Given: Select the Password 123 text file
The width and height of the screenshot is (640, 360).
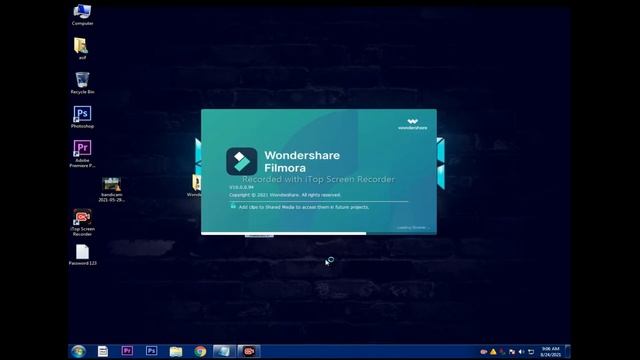Looking at the screenshot, I should click(x=82, y=255).
